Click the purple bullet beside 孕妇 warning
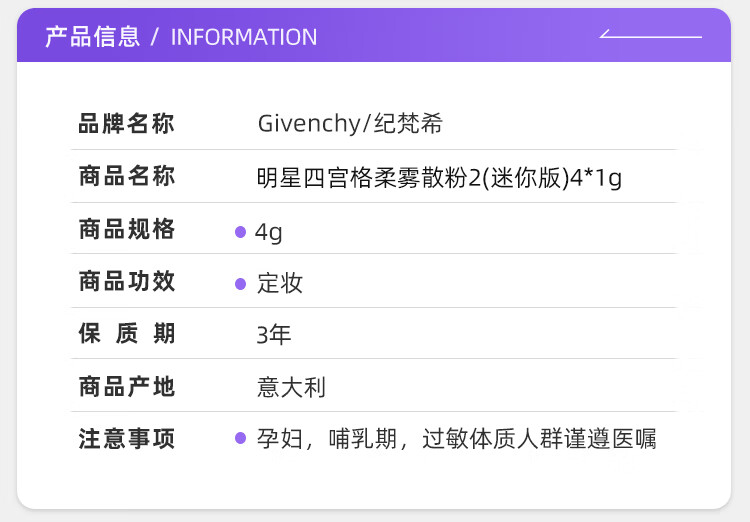This screenshot has width=750, height=522. click(240, 438)
